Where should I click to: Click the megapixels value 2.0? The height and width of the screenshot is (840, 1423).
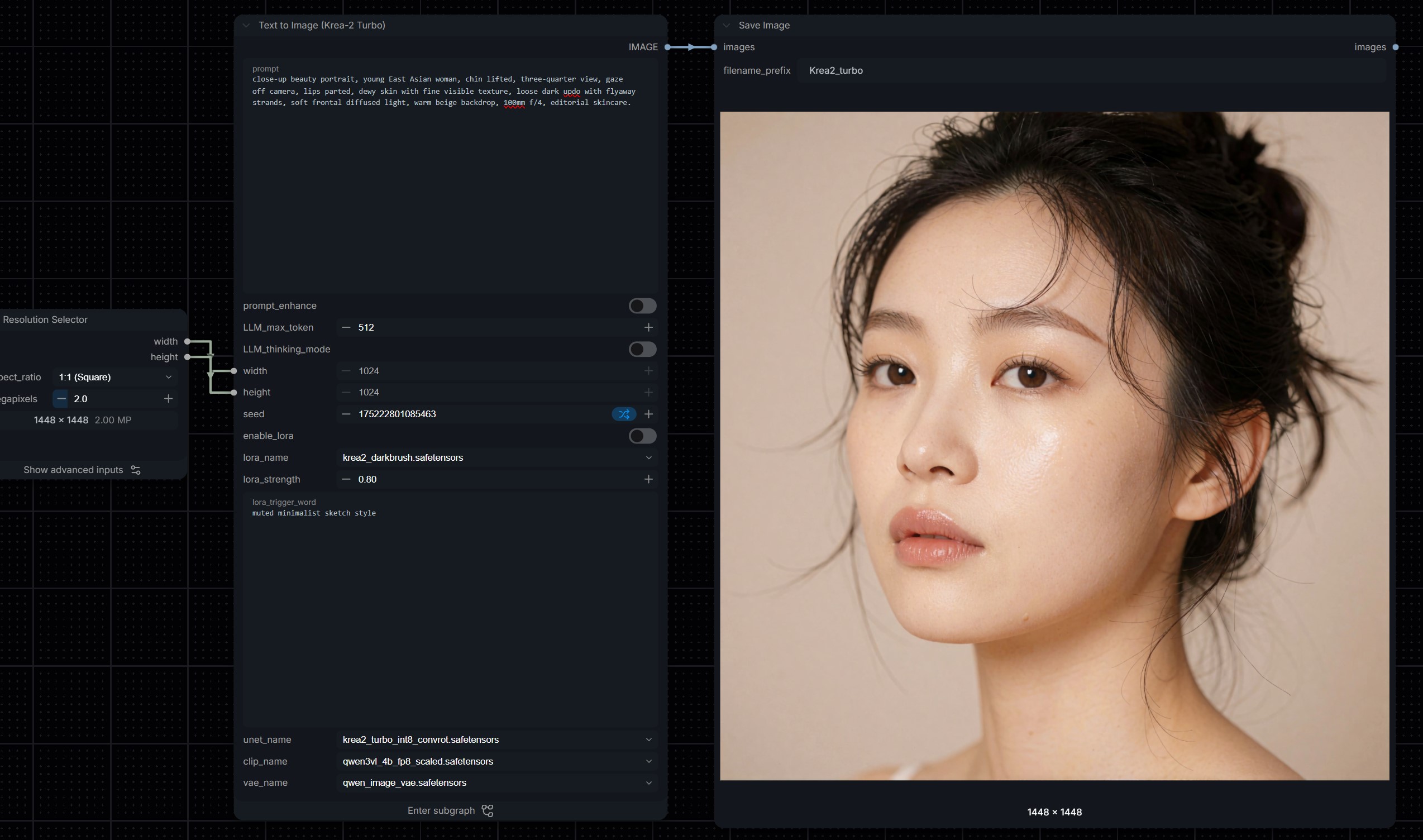click(x=80, y=399)
